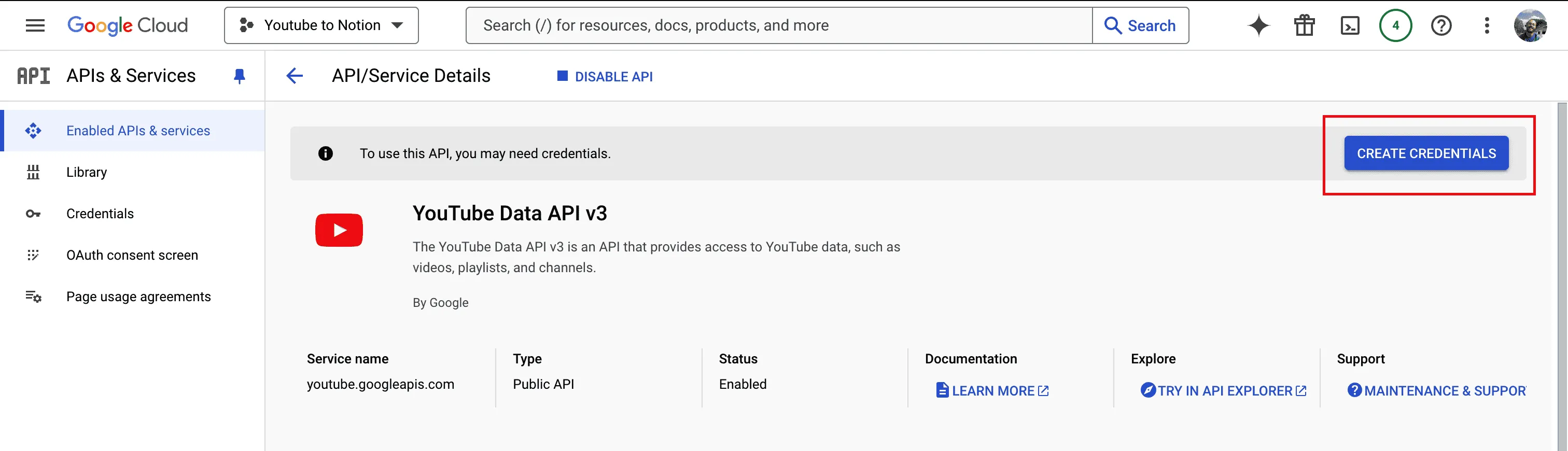The width and height of the screenshot is (1568, 451).
Task: Click the Search button
Action: [x=1141, y=25]
